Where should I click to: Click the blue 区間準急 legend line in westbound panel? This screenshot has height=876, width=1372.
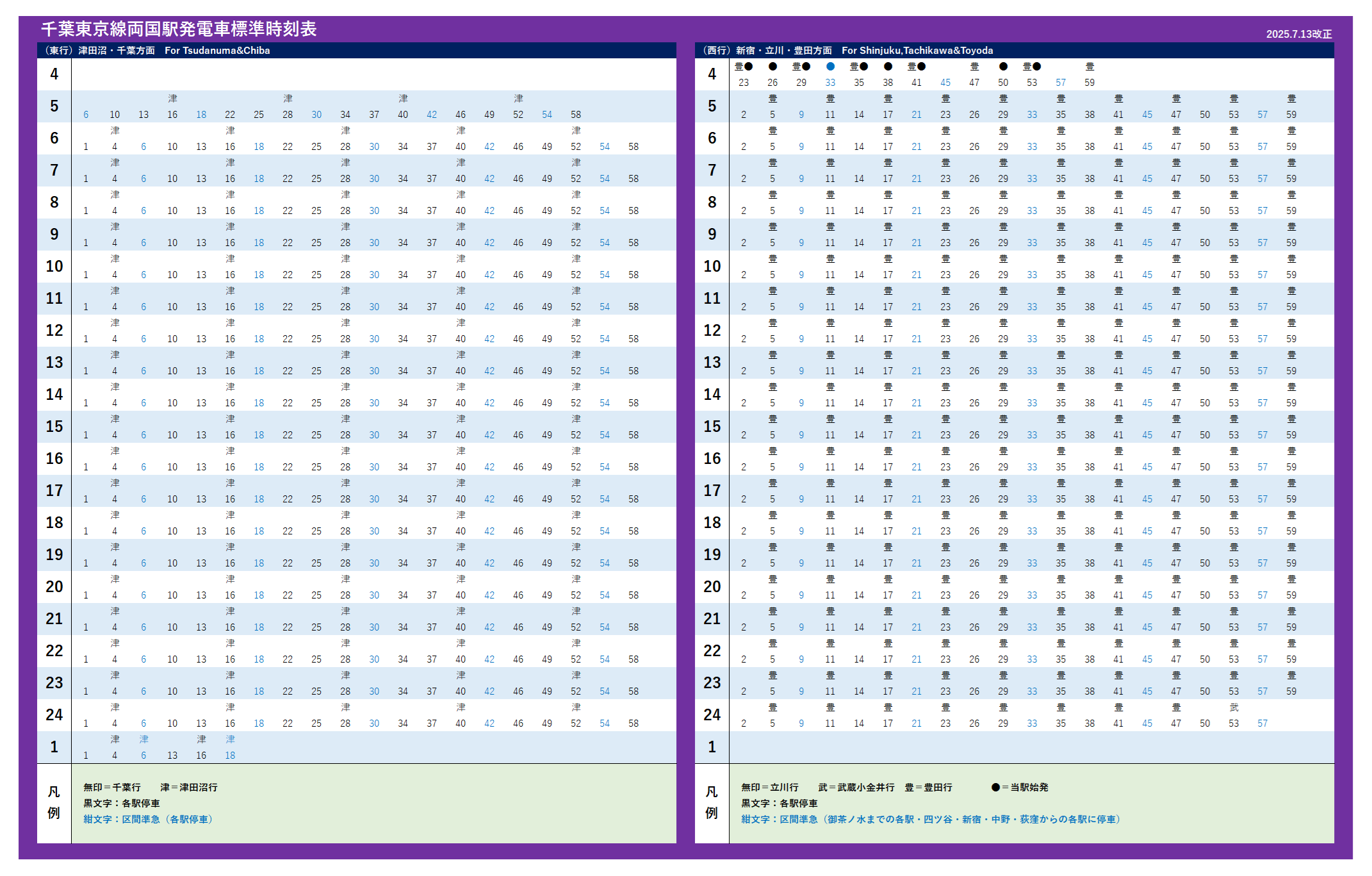click(x=930, y=820)
